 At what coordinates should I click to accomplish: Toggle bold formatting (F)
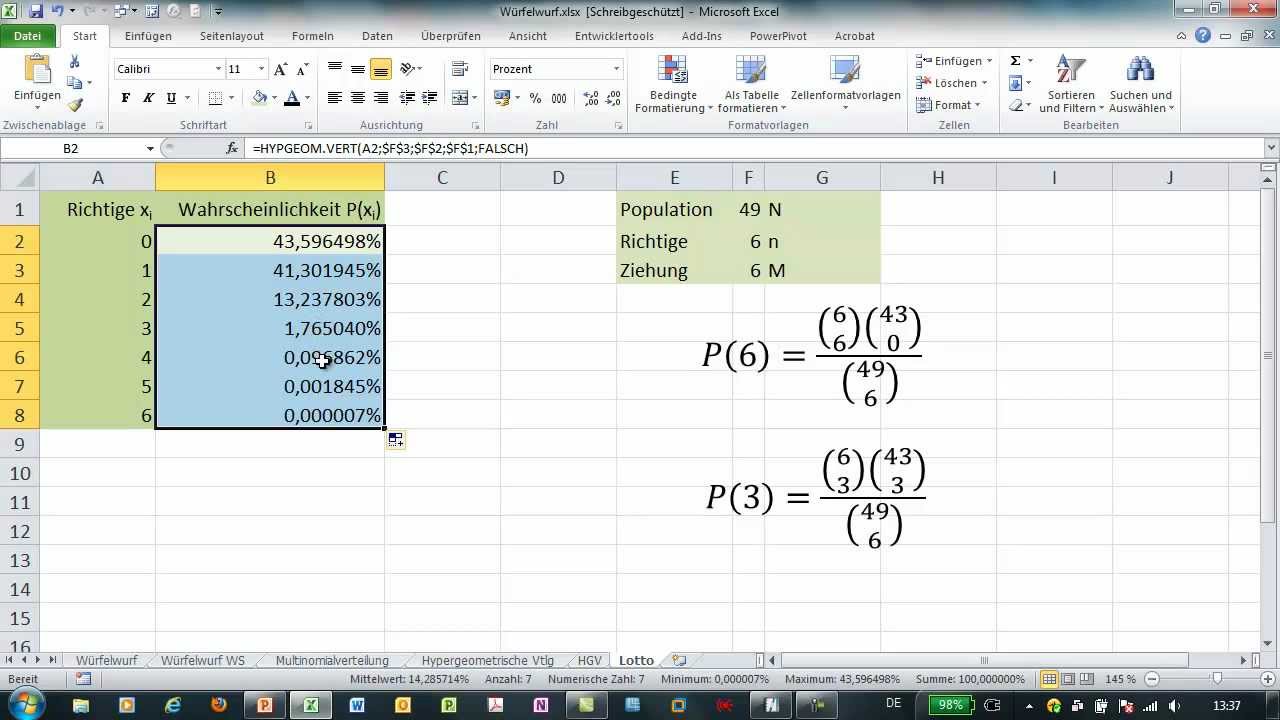click(125, 98)
